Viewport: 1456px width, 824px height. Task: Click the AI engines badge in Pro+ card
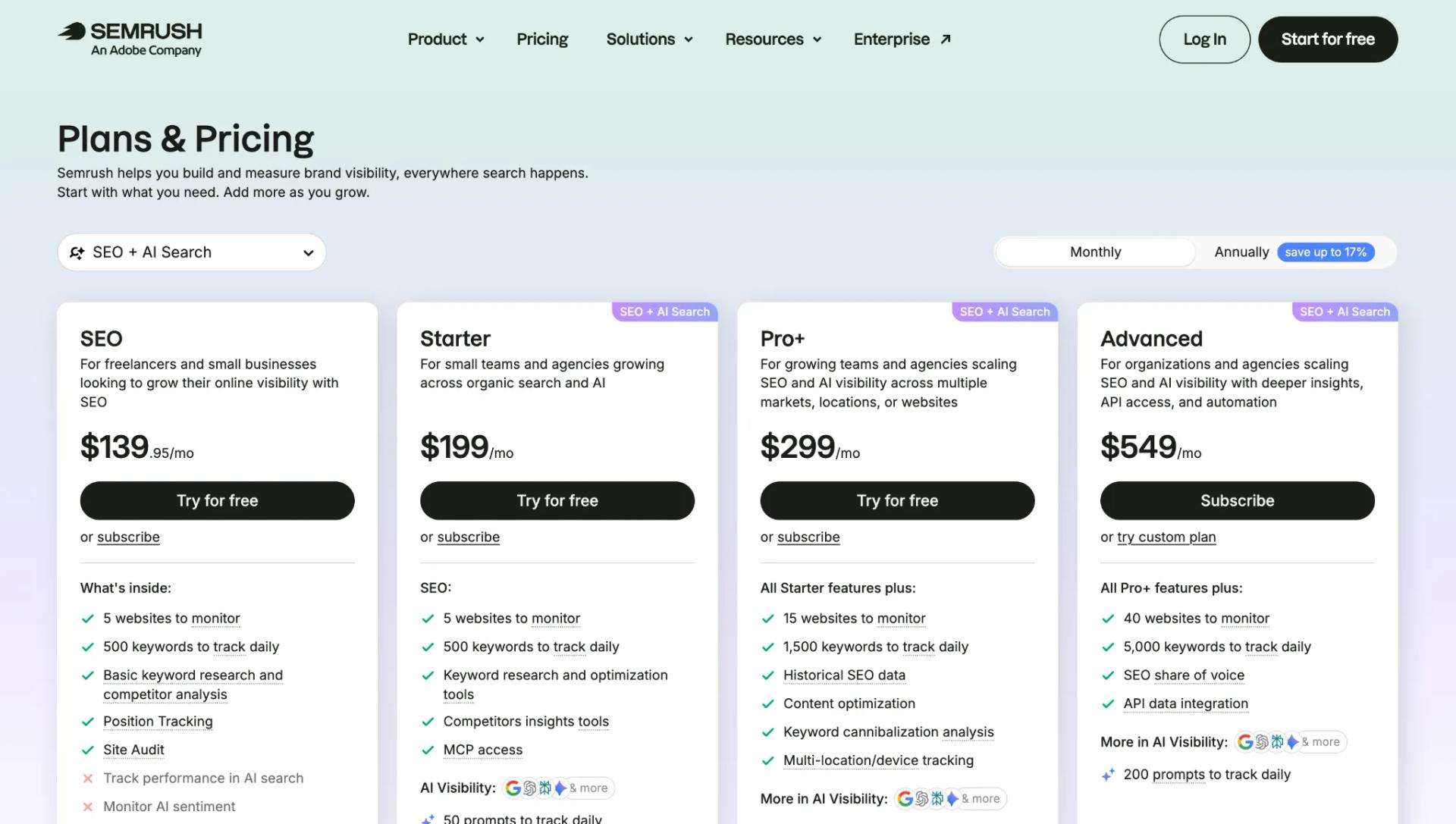[950, 799]
